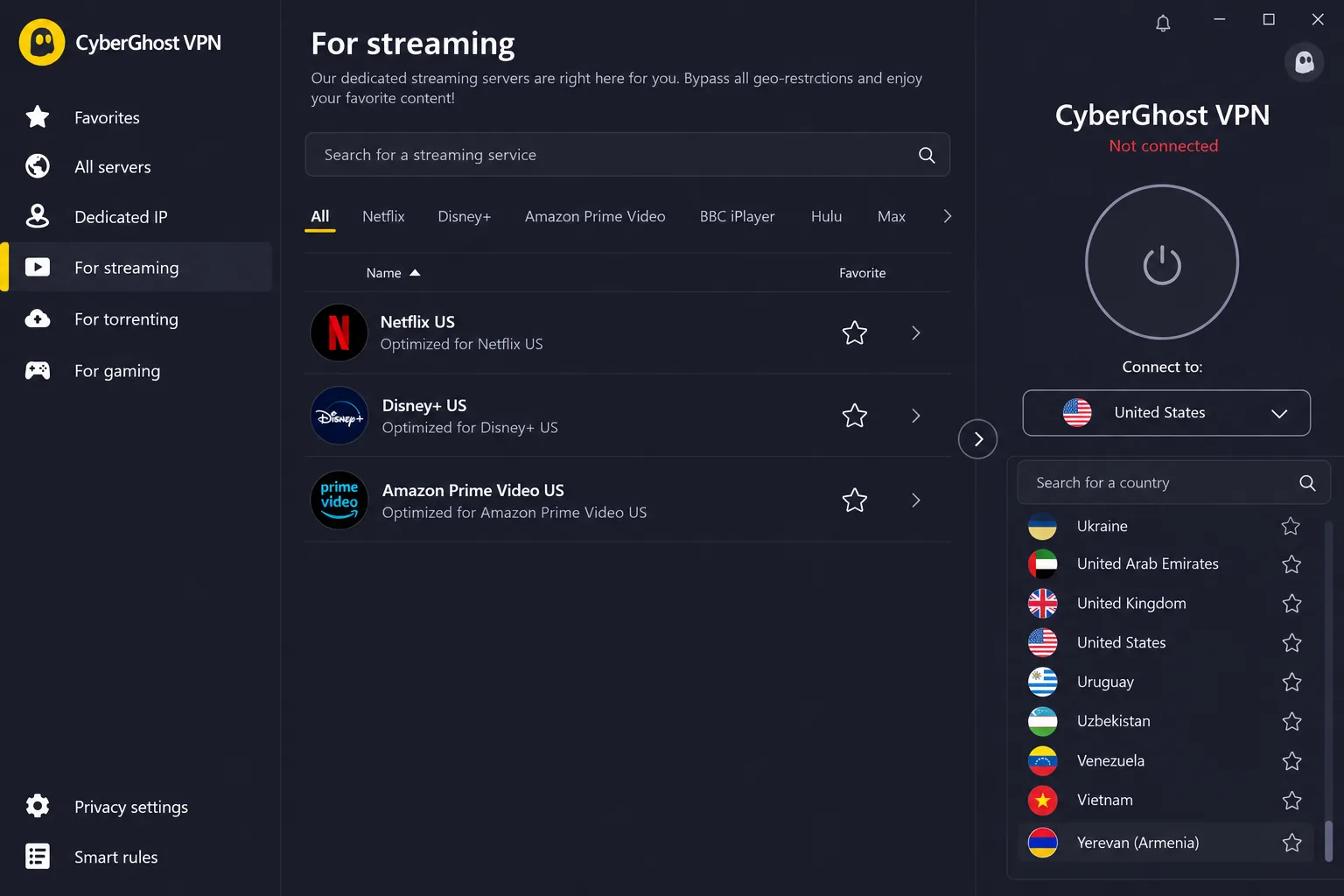Screen dimensions: 1344x896
Task: Focus the country search field
Action: click(1173, 483)
